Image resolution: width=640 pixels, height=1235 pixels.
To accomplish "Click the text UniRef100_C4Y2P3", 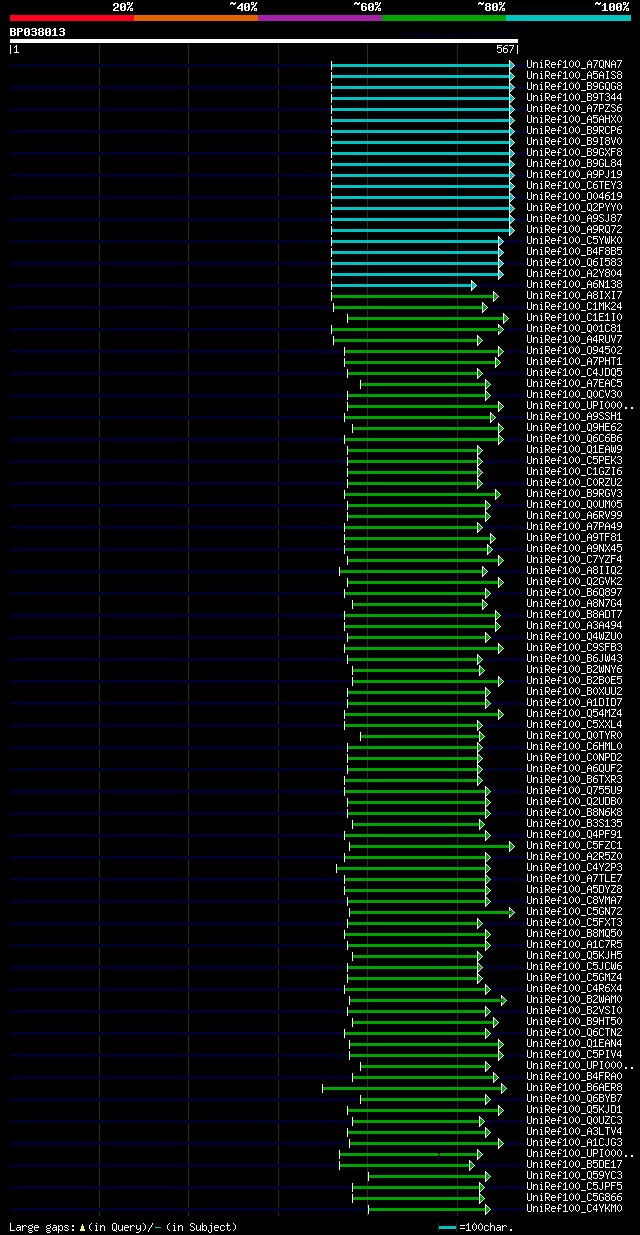I will click(x=574, y=867).
